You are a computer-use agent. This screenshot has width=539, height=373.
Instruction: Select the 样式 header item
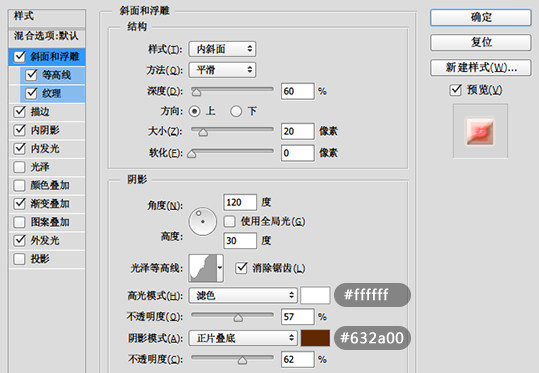click(x=47, y=17)
